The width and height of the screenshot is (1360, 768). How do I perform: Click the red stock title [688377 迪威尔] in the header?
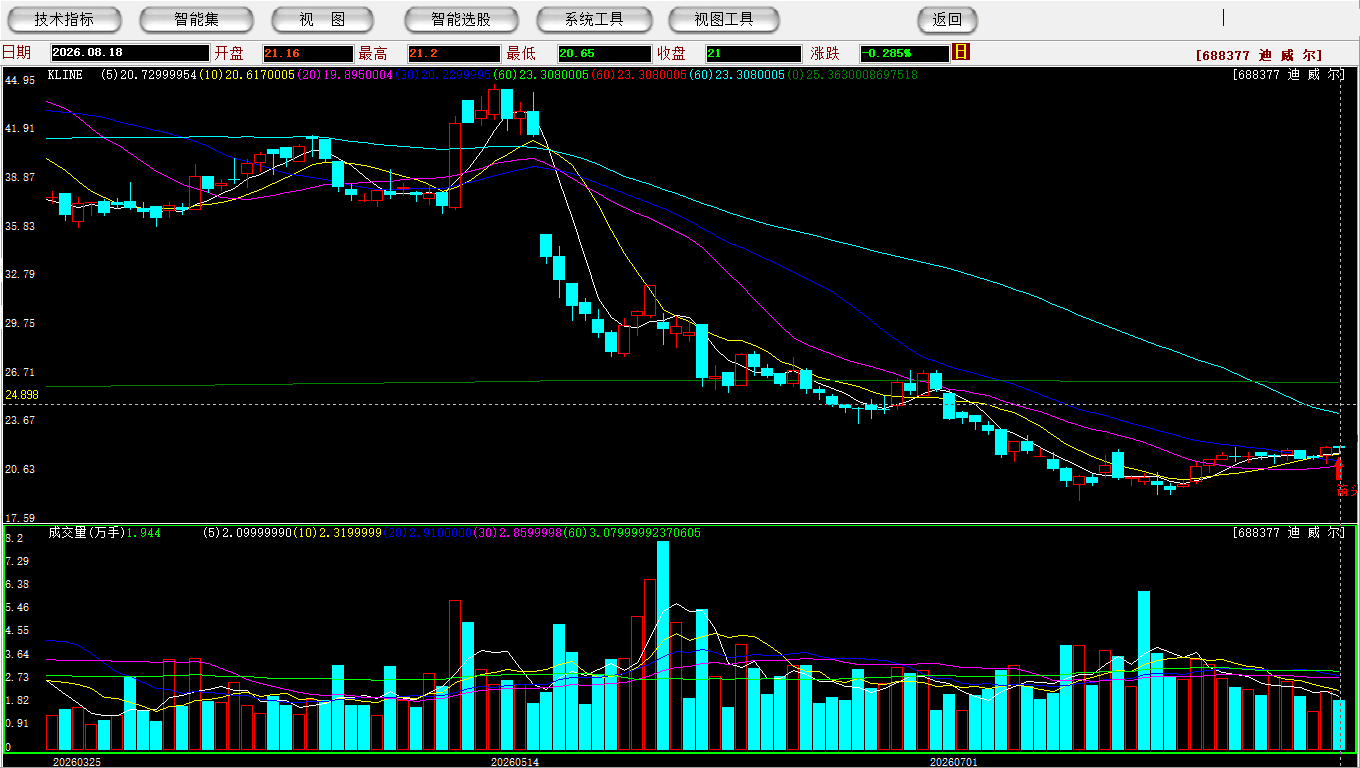(1259, 56)
